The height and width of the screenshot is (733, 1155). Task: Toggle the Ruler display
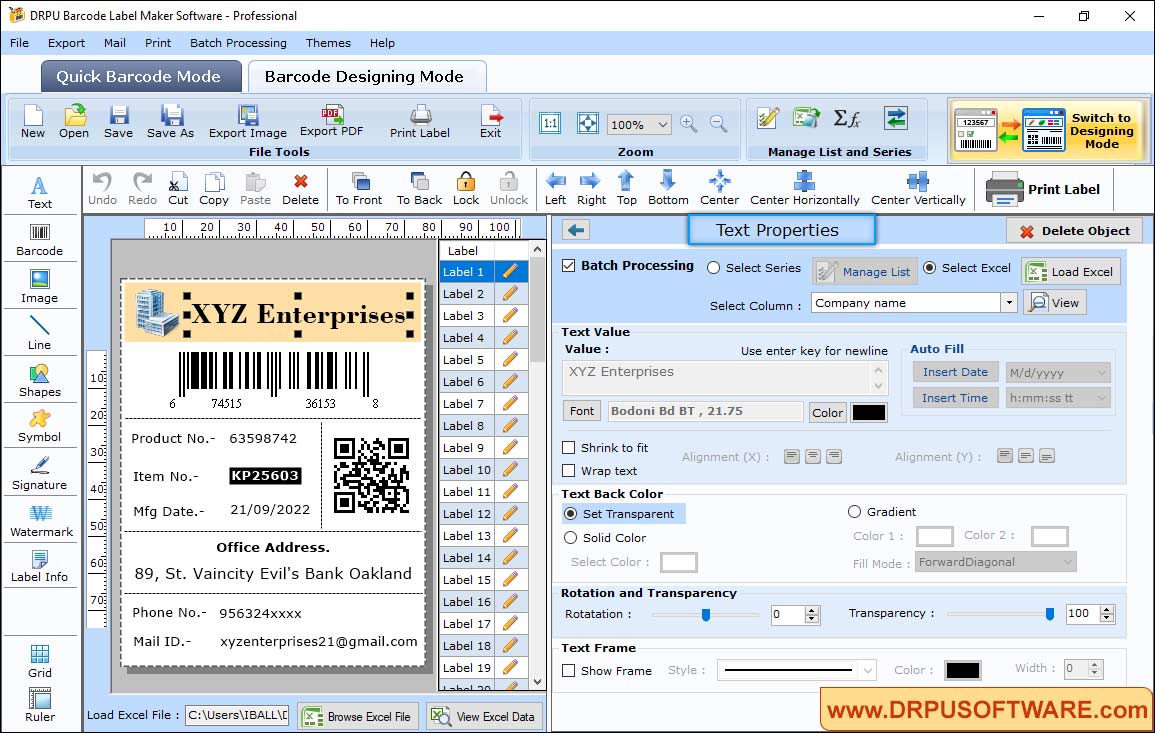tap(40, 705)
